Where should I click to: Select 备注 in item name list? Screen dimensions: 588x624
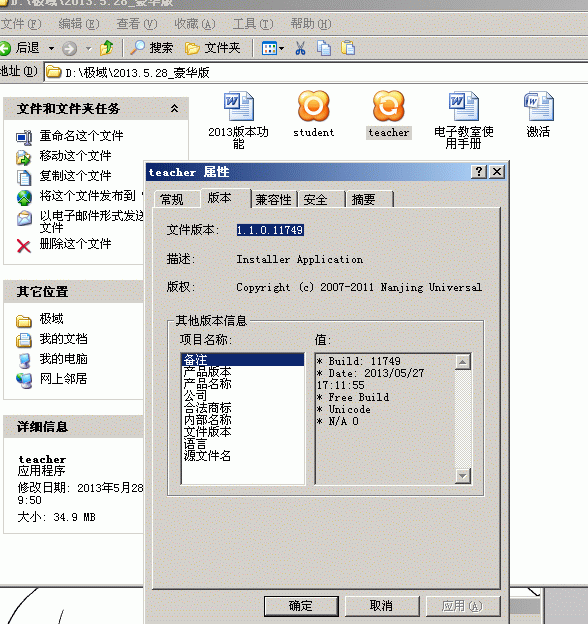[x=242, y=360]
